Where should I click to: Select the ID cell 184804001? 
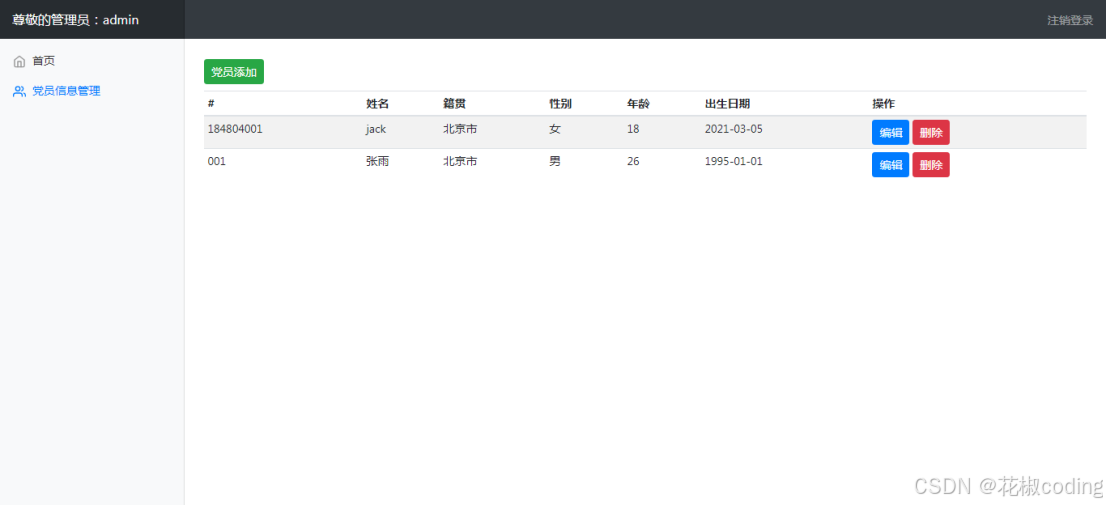(235, 129)
